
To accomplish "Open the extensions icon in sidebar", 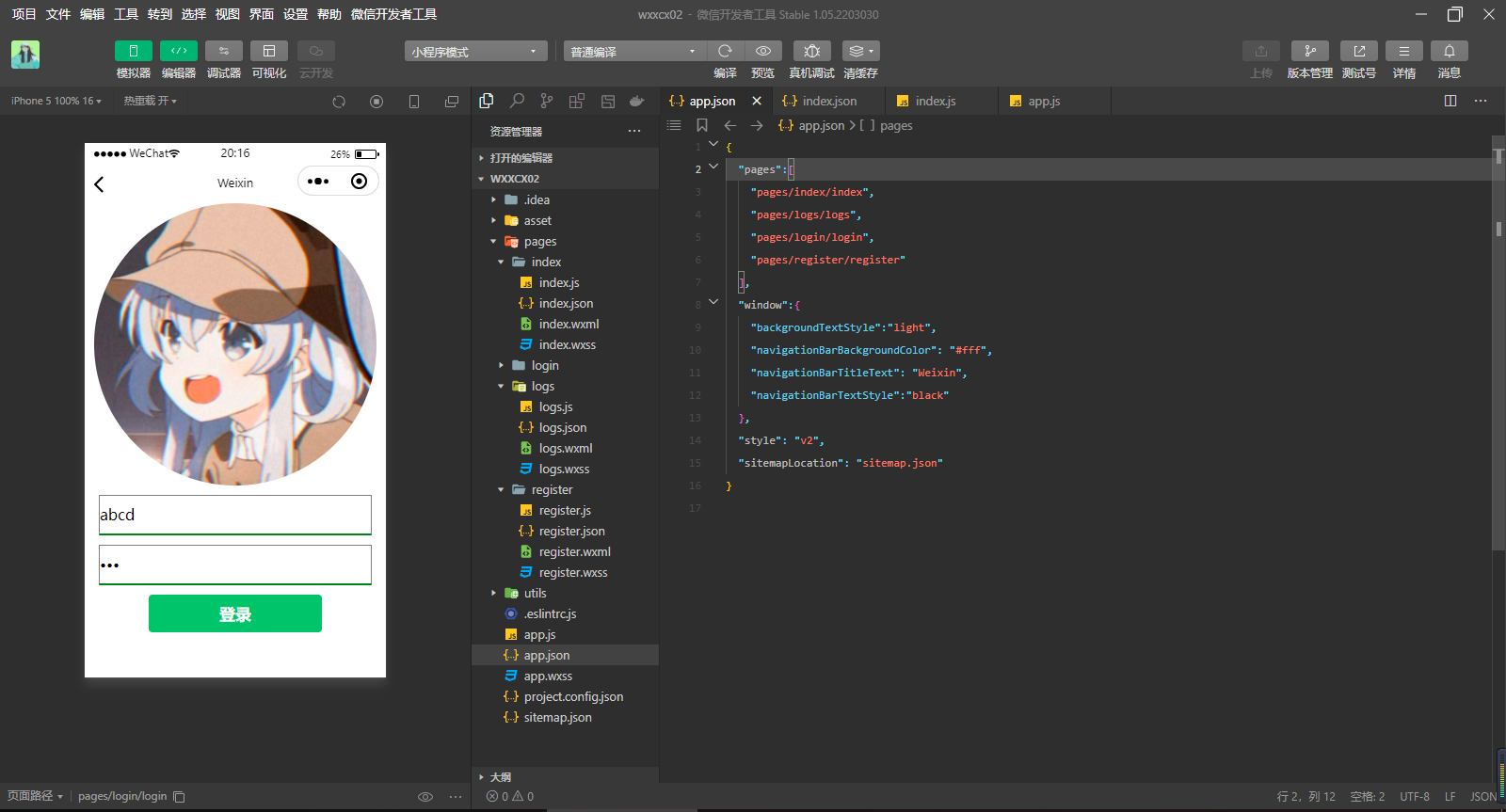I will (577, 101).
